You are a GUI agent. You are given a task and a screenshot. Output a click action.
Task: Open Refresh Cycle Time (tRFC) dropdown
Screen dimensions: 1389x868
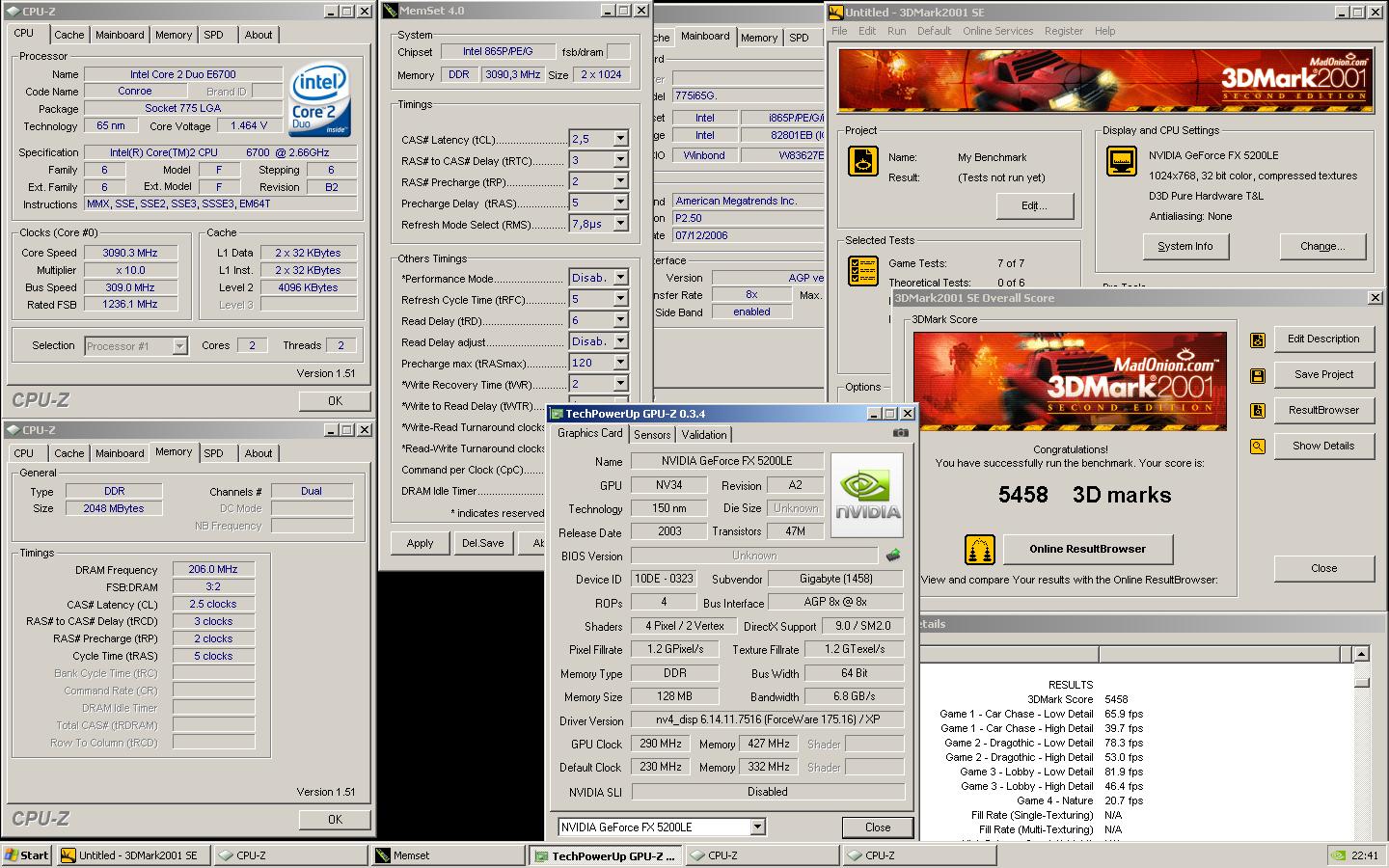click(x=620, y=299)
